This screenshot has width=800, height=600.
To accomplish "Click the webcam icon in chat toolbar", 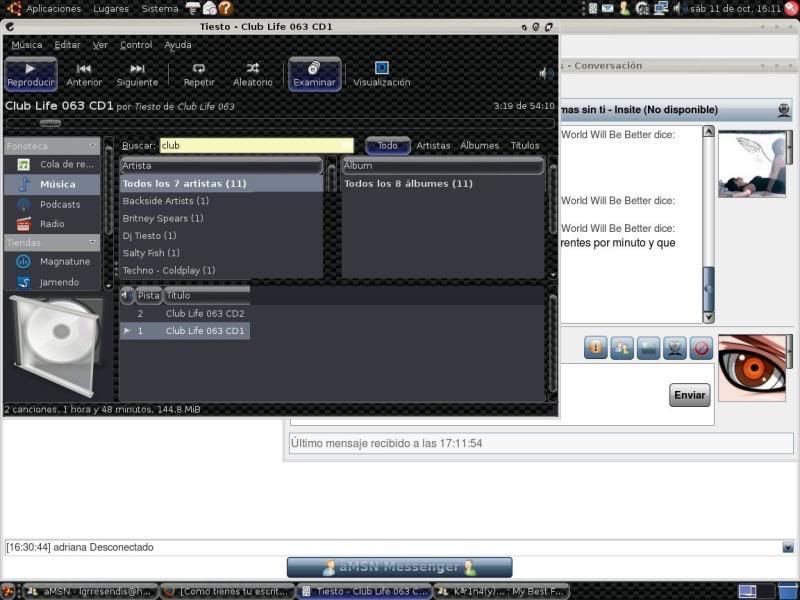I will [675, 348].
